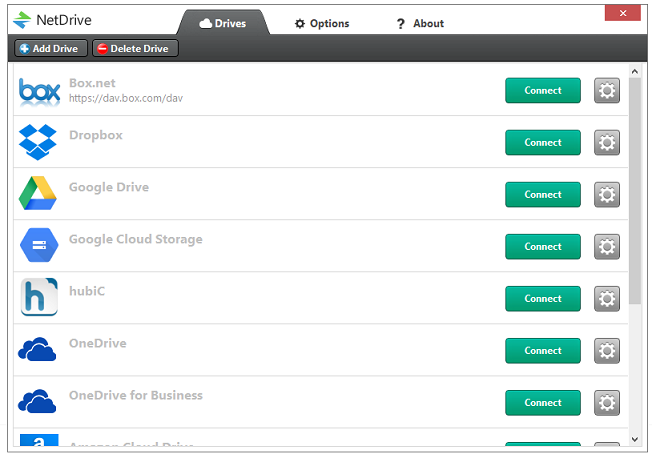Click the scrollbar down arrow
652x458 pixels.
[x=635, y=439]
